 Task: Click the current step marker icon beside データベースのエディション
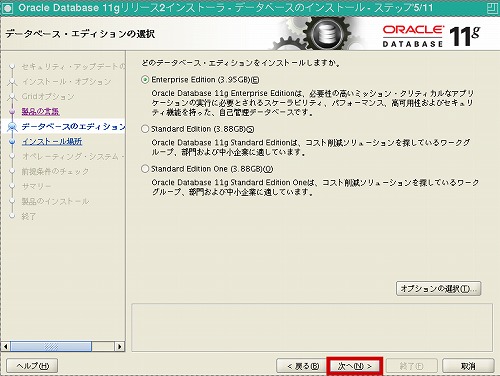[12, 127]
